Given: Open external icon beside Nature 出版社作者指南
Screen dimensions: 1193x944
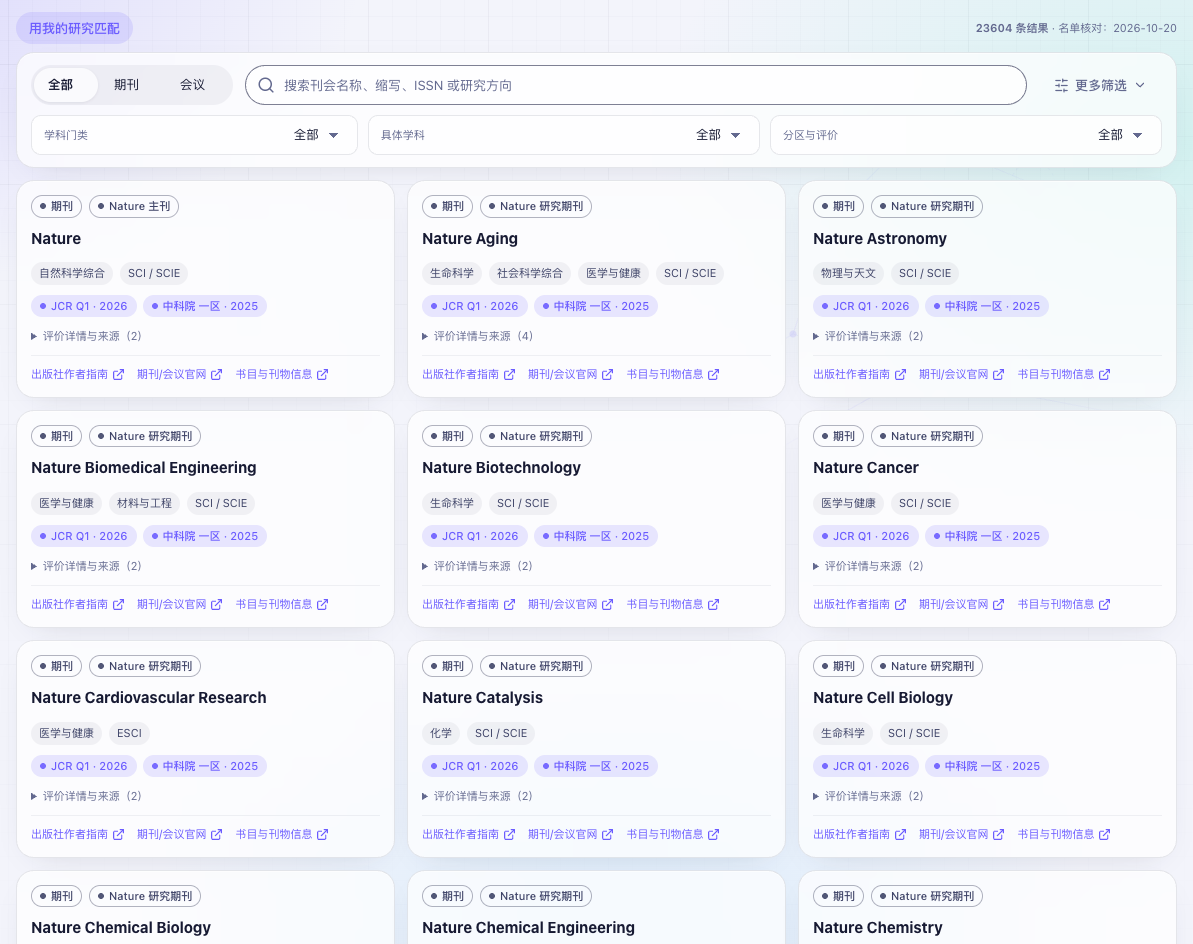Looking at the screenshot, I should [119, 374].
